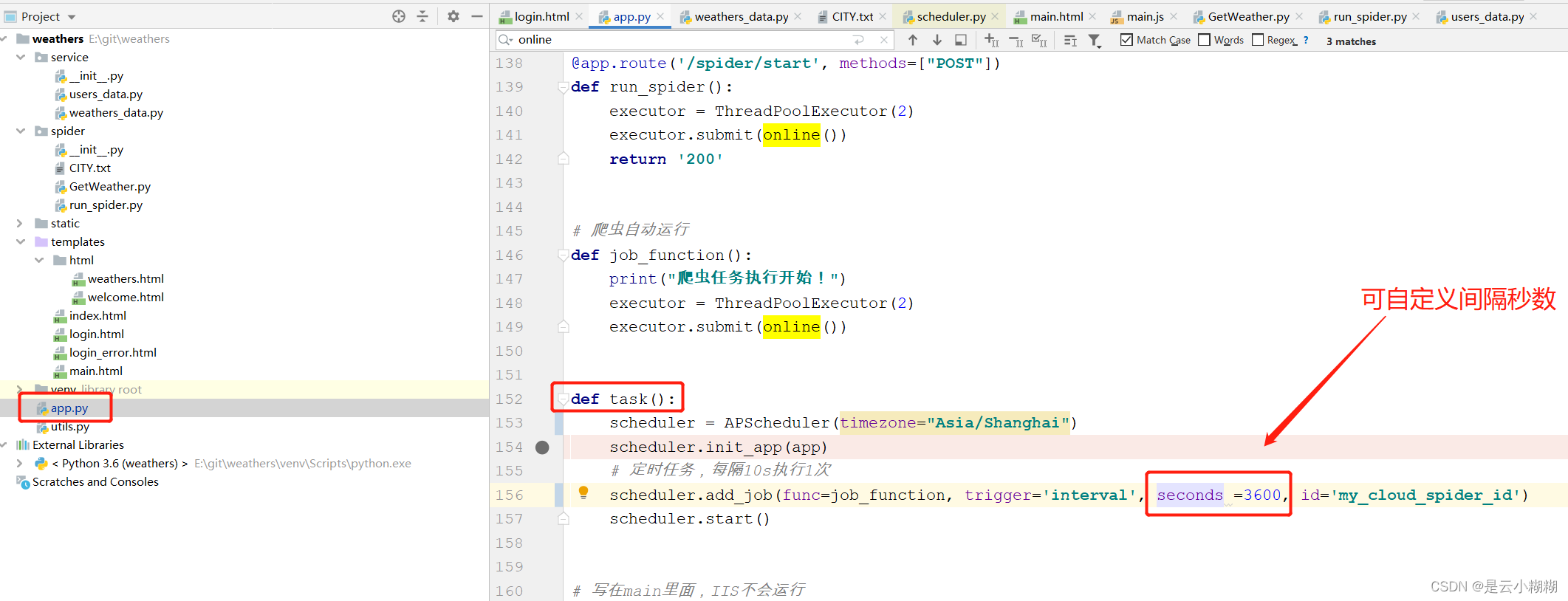
Task: Hide the Project tool window
Action: [477, 16]
